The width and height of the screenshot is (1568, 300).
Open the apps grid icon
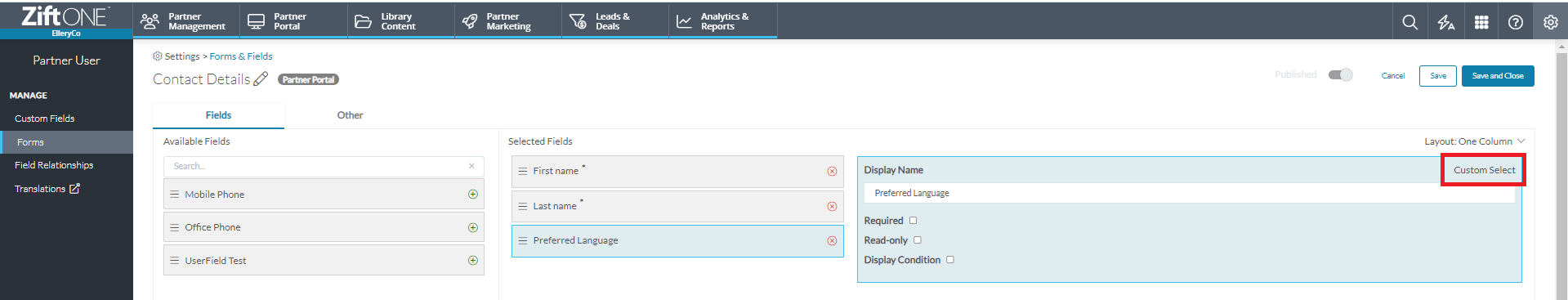click(1481, 22)
